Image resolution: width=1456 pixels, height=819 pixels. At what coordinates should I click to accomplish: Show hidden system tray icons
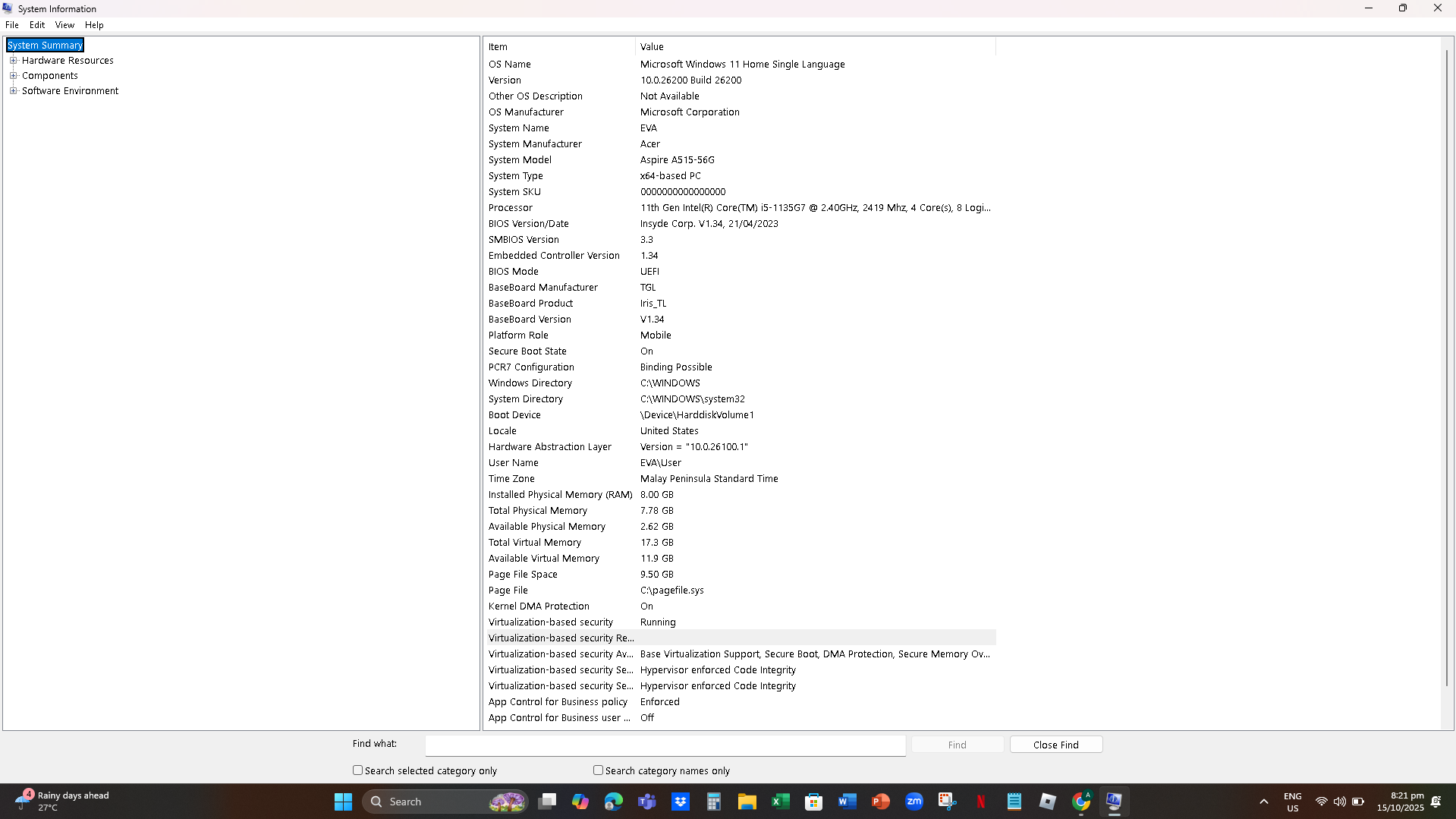point(1264,802)
